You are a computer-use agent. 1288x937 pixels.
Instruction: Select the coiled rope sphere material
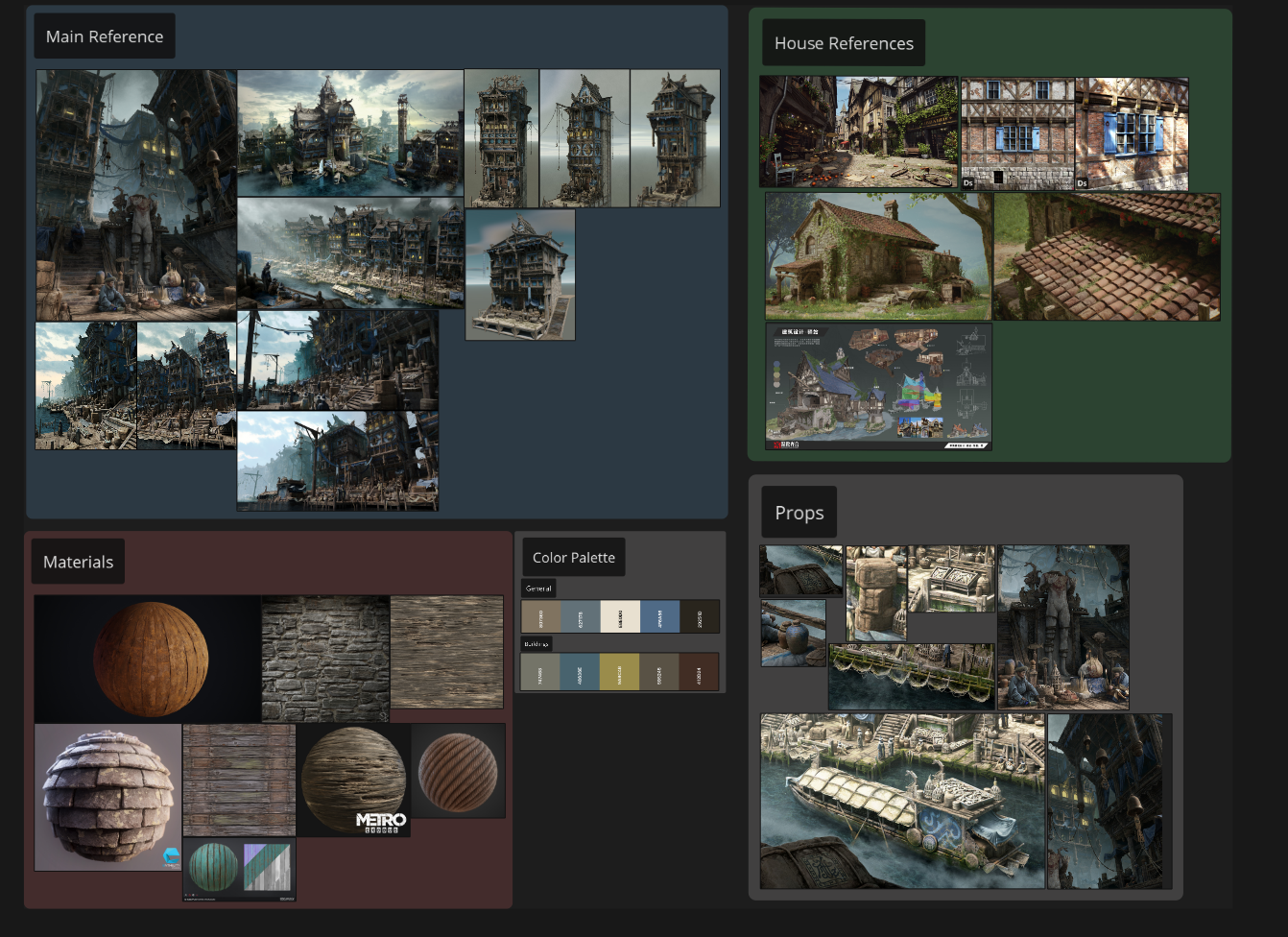point(458,771)
